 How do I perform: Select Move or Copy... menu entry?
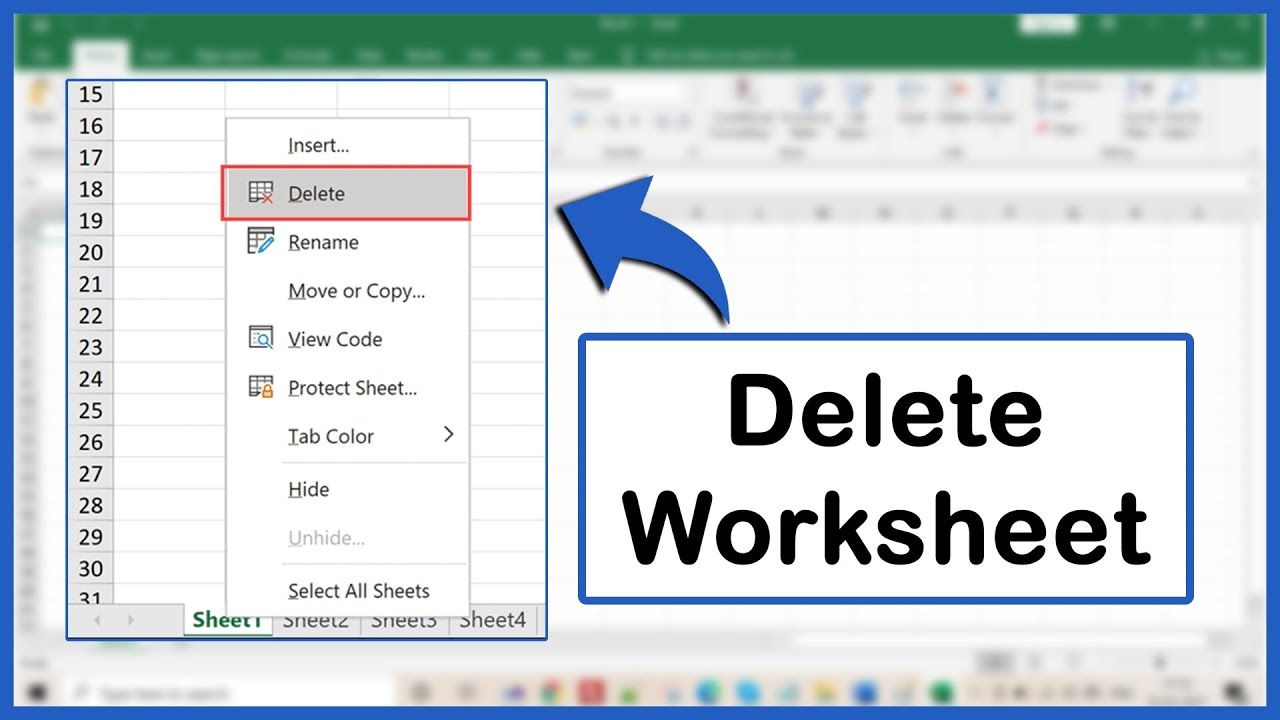[356, 291]
